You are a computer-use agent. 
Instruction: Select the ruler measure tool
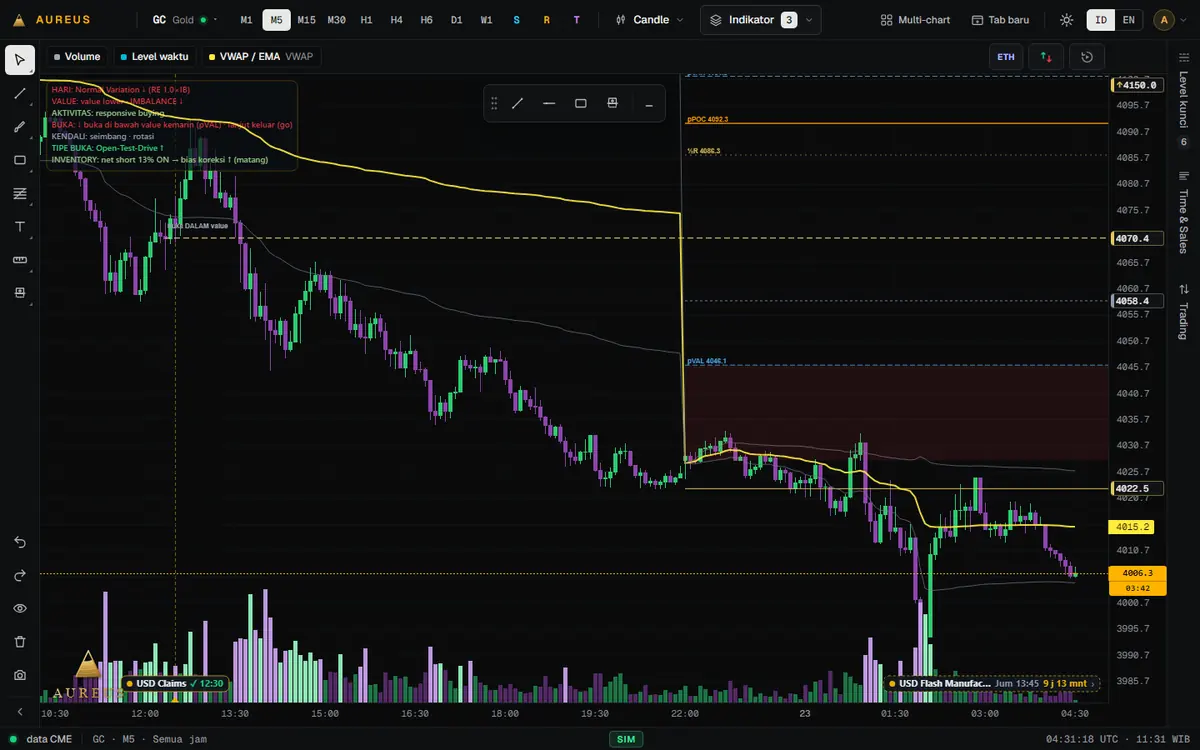pos(20,260)
